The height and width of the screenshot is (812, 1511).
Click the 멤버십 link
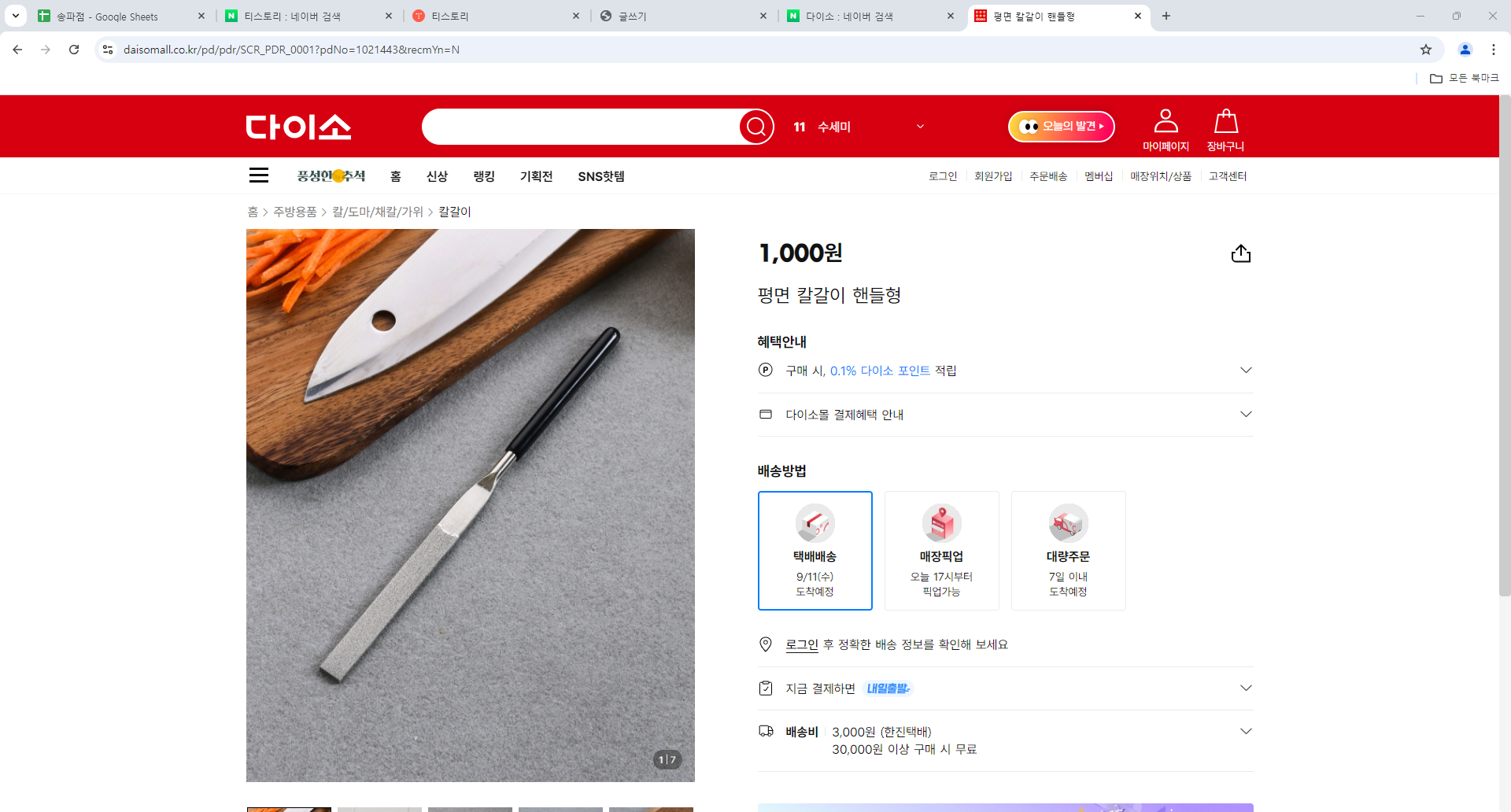point(1099,176)
